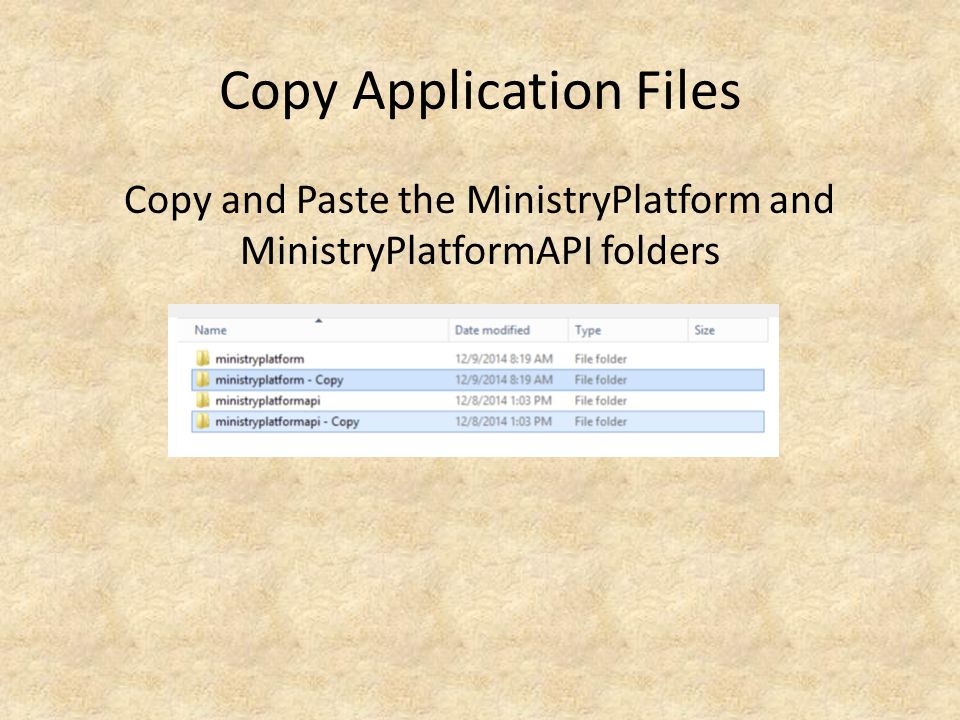This screenshot has width=960, height=720.
Task: Click the ministryplatform - Copy folder icon
Action: pos(203,380)
